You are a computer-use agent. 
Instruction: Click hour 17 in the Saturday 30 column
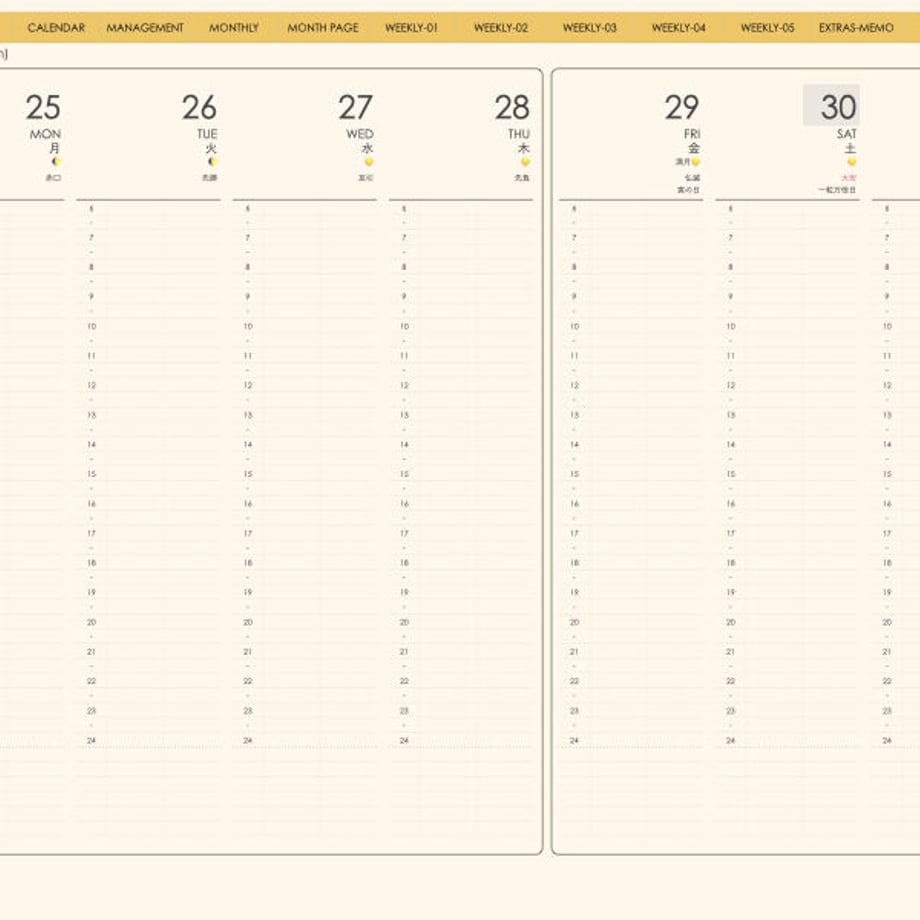click(x=730, y=533)
